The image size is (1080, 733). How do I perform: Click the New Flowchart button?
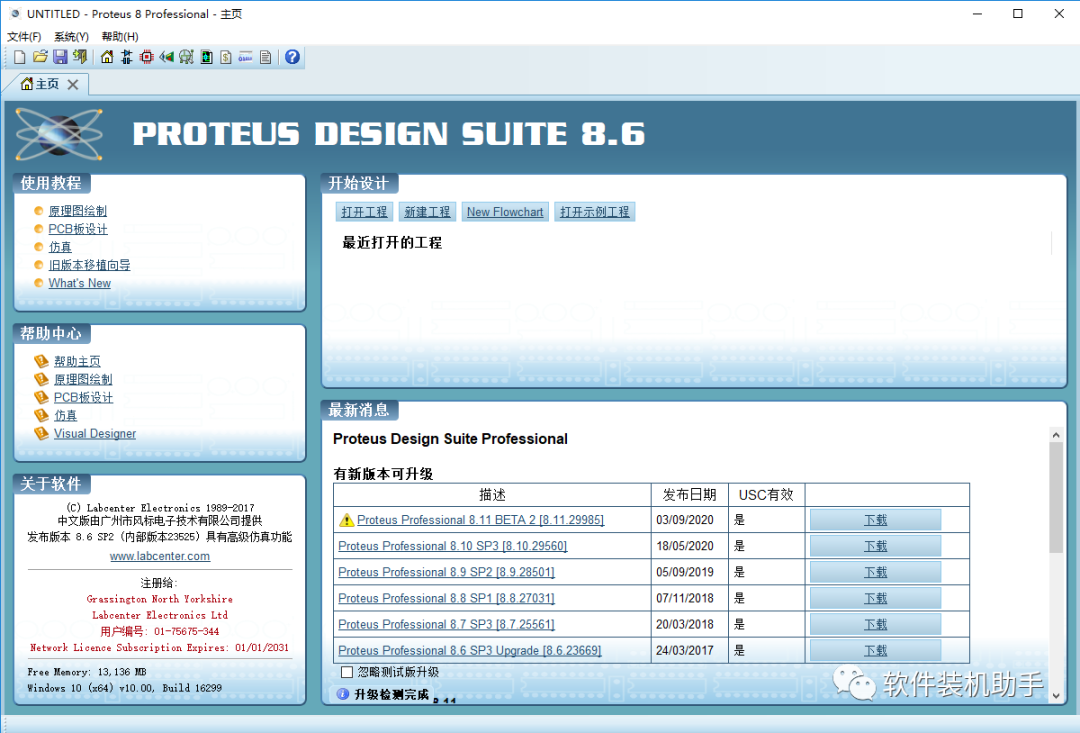(x=505, y=212)
